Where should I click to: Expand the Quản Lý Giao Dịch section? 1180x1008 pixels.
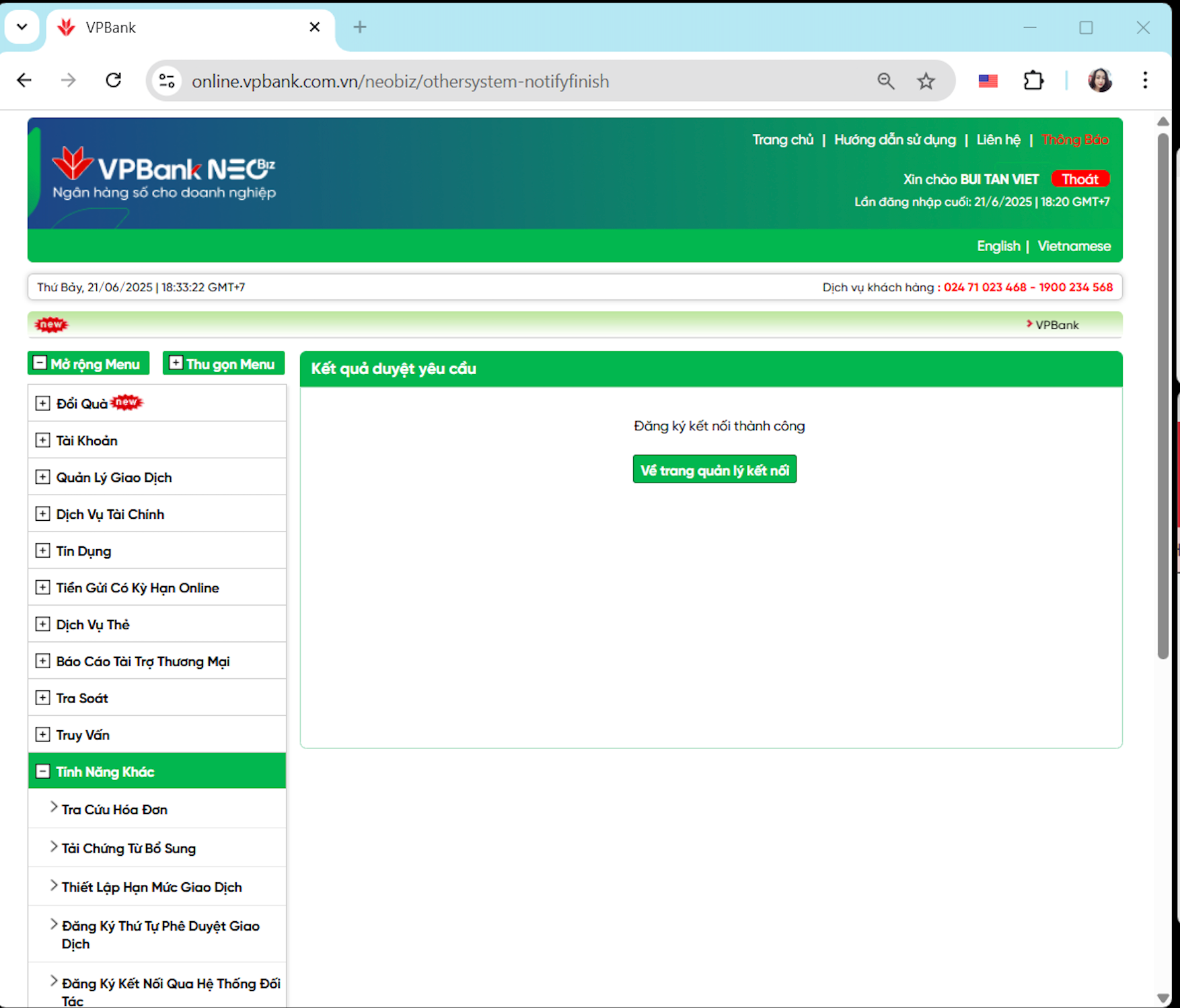click(x=42, y=477)
